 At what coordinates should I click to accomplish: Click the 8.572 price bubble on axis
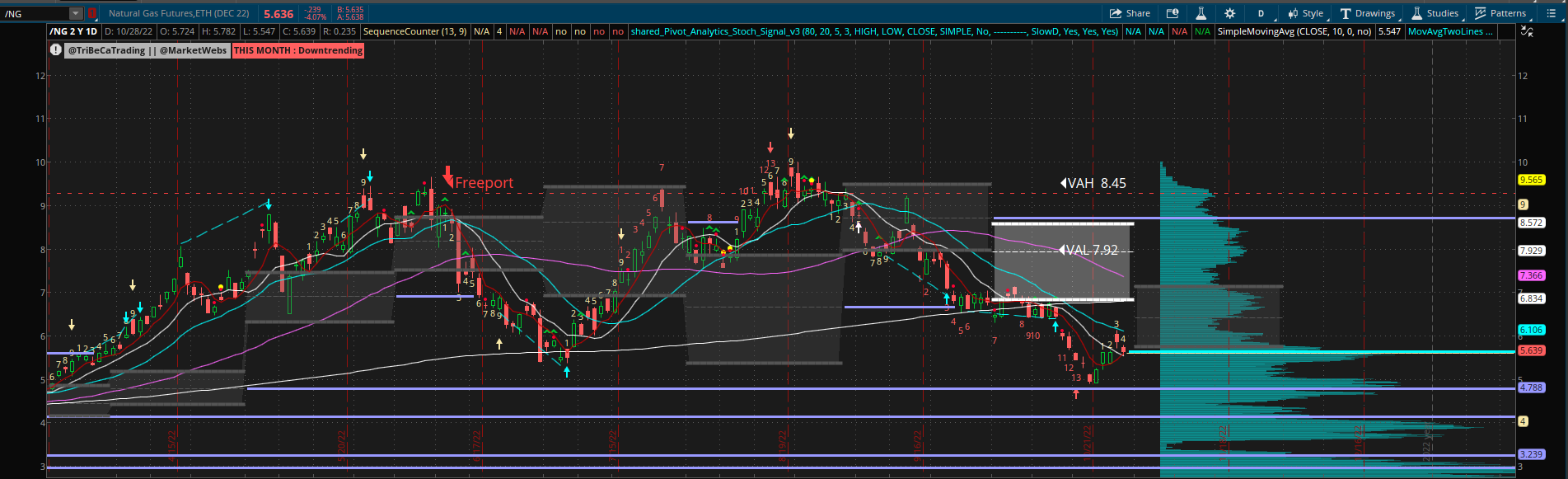(1531, 223)
